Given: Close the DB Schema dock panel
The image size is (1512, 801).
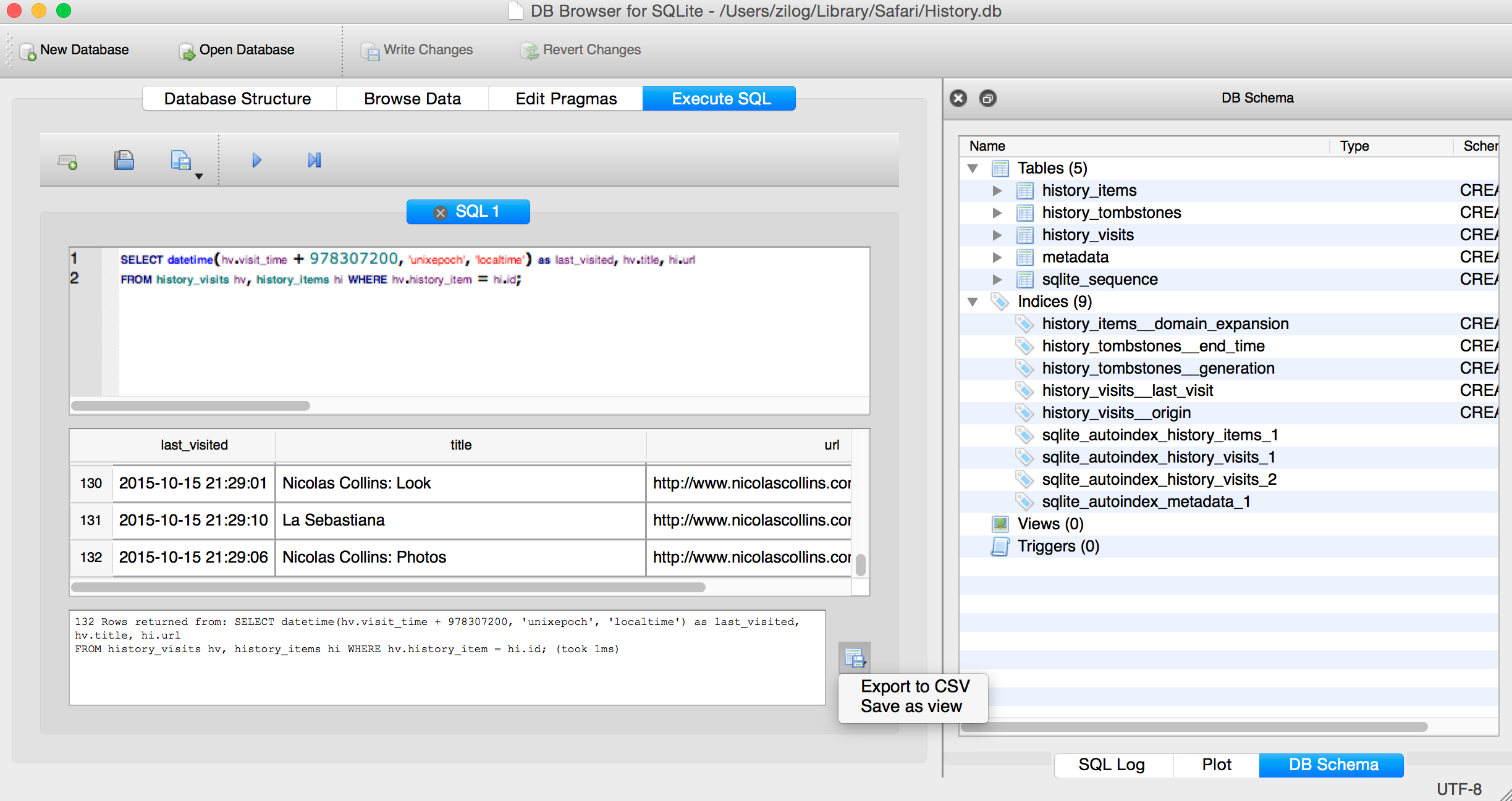Looking at the screenshot, I should 958,98.
